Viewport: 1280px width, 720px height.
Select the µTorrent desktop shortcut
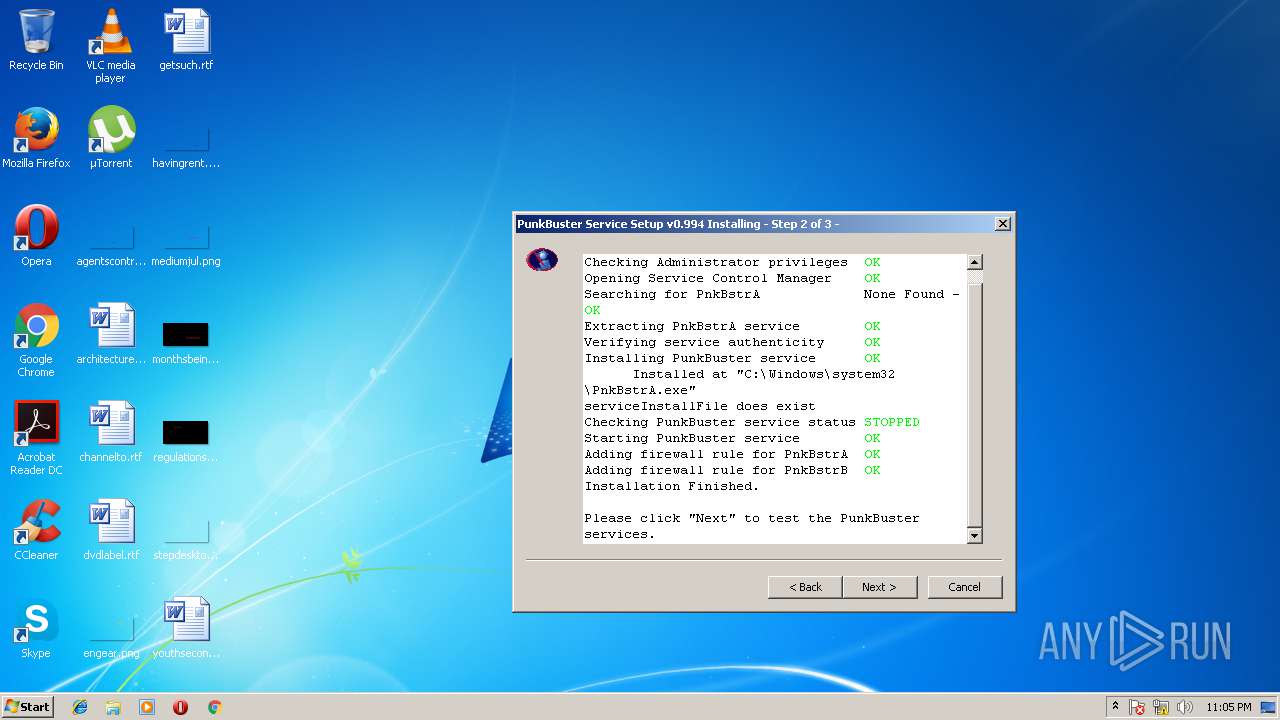click(x=110, y=139)
